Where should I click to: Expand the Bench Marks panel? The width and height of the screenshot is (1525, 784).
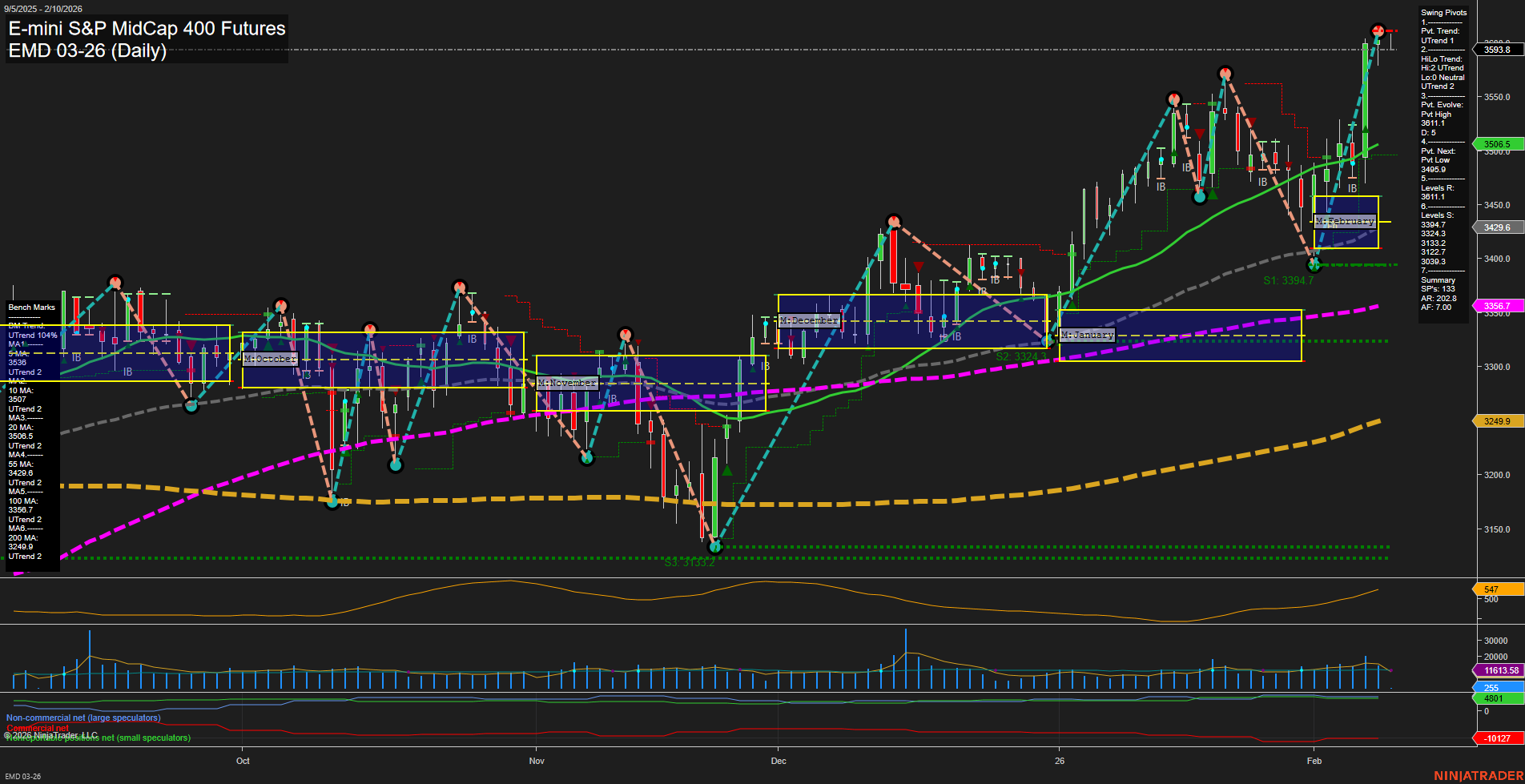pyautogui.click(x=30, y=307)
